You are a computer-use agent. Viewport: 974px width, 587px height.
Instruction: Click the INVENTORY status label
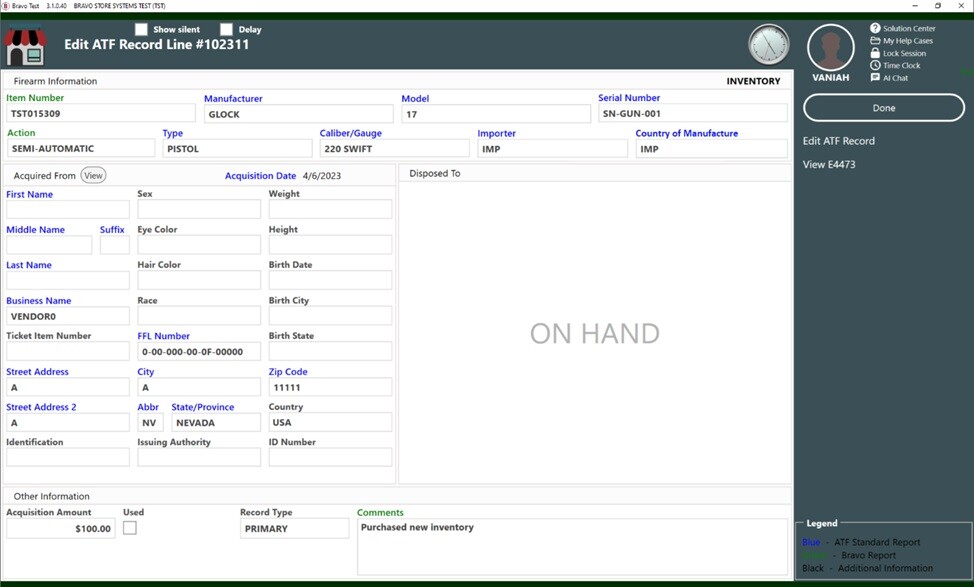tap(753, 81)
